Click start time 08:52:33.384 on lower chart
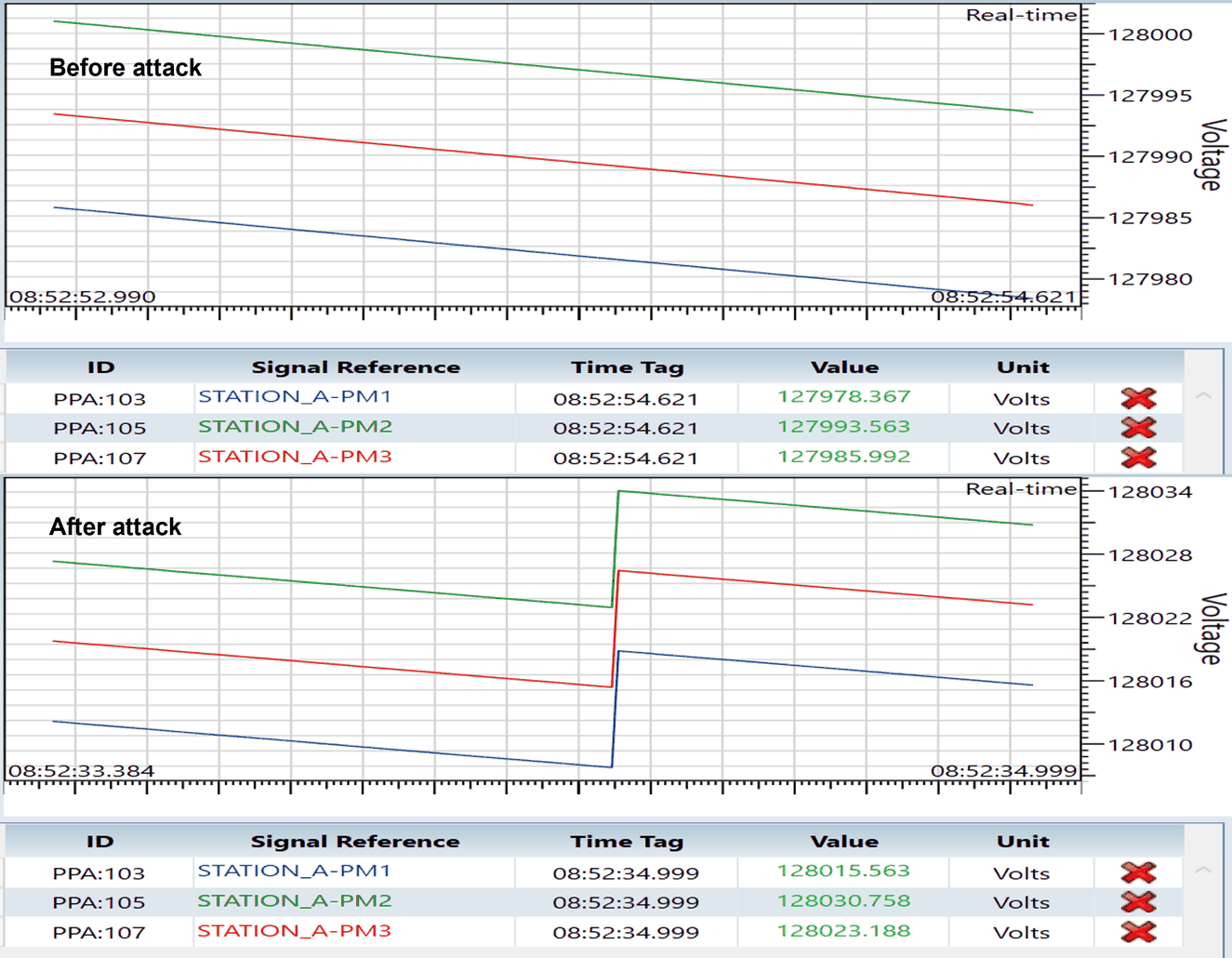The image size is (1232, 958). pos(82,771)
